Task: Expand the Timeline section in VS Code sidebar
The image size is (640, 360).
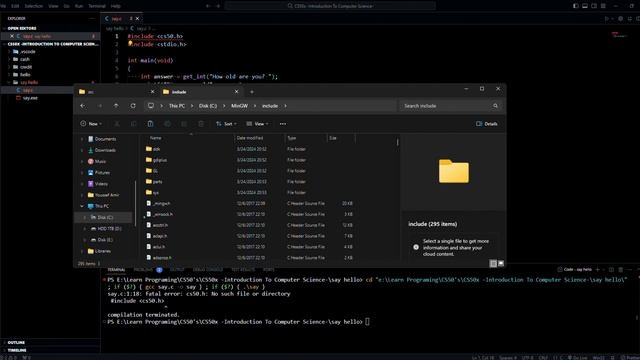Action: point(17,350)
